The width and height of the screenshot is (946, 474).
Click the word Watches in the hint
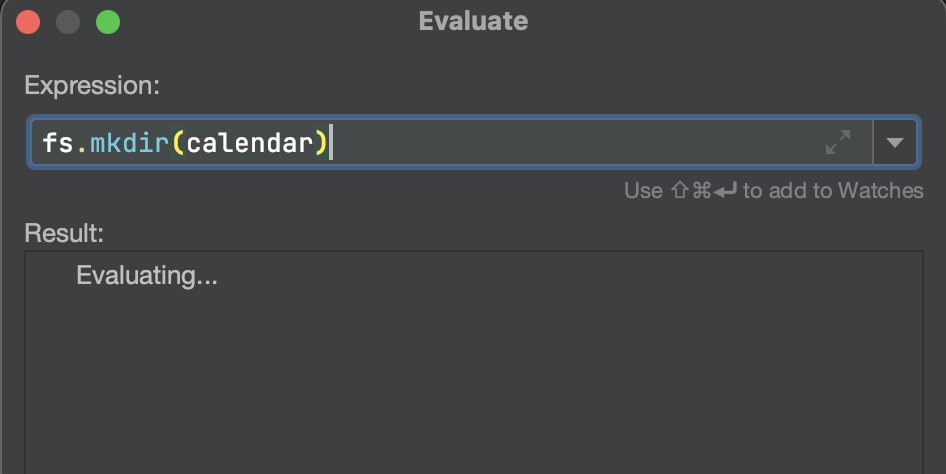pyautogui.click(x=881, y=191)
